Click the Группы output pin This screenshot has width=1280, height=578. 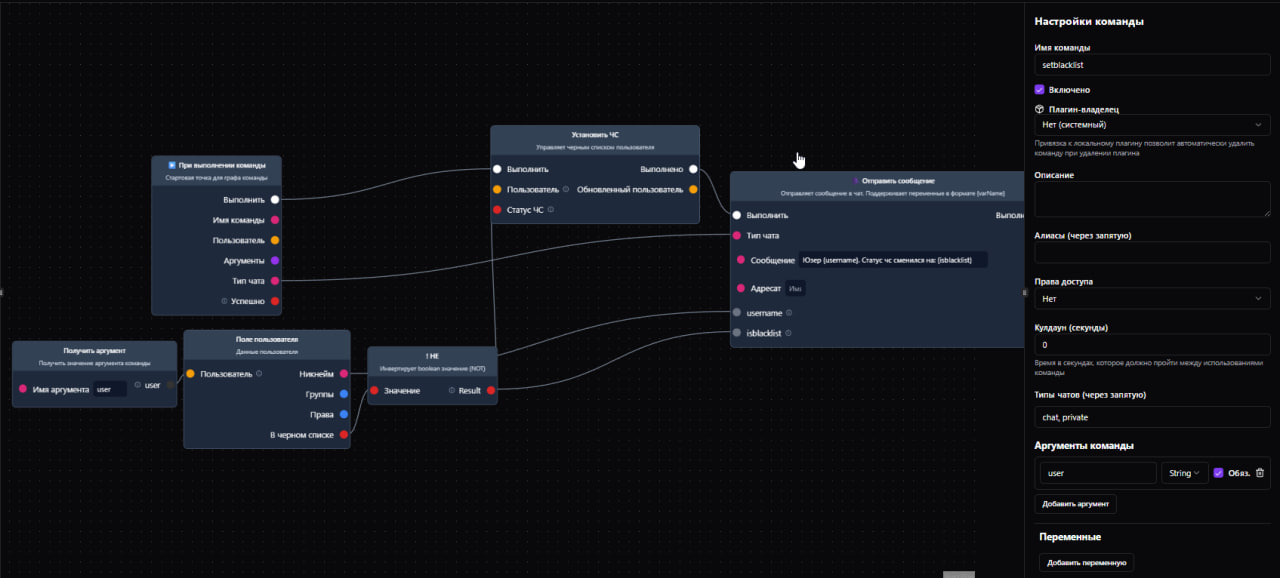pyautogui.click(x=344, y=394)
